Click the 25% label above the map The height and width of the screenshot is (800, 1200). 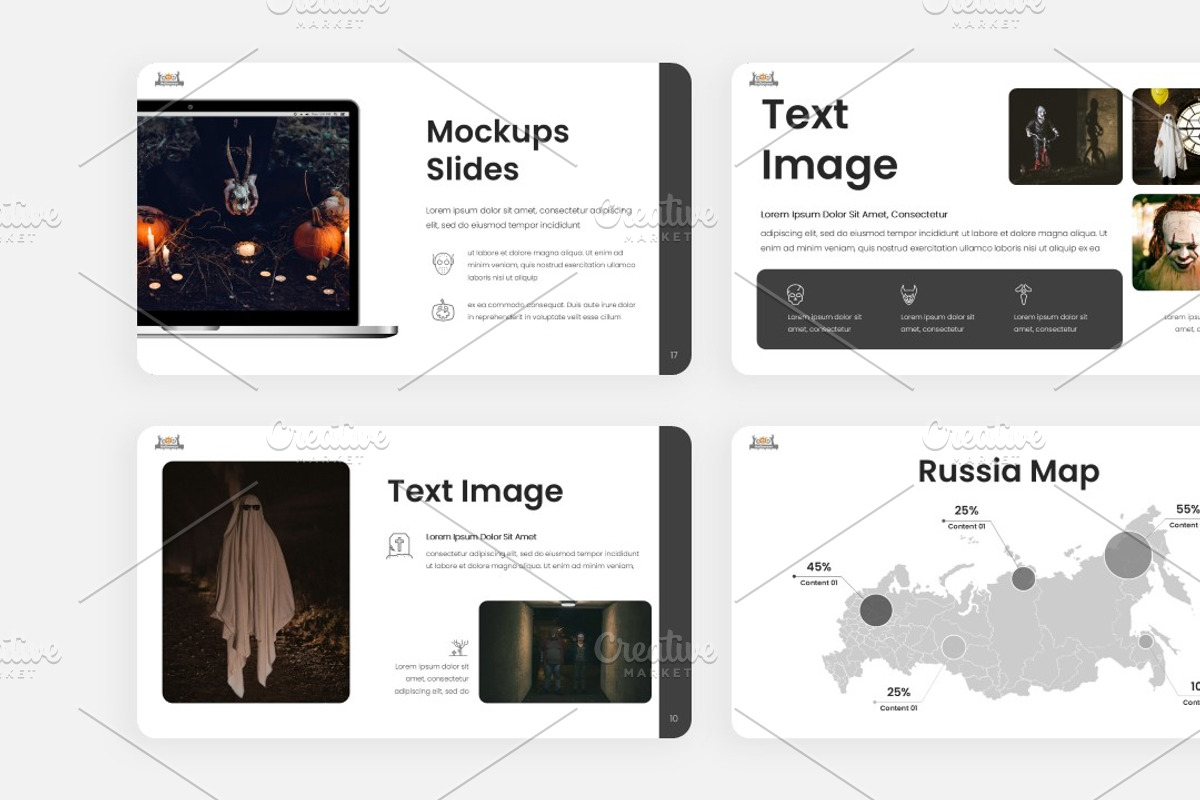click(966, 510)
